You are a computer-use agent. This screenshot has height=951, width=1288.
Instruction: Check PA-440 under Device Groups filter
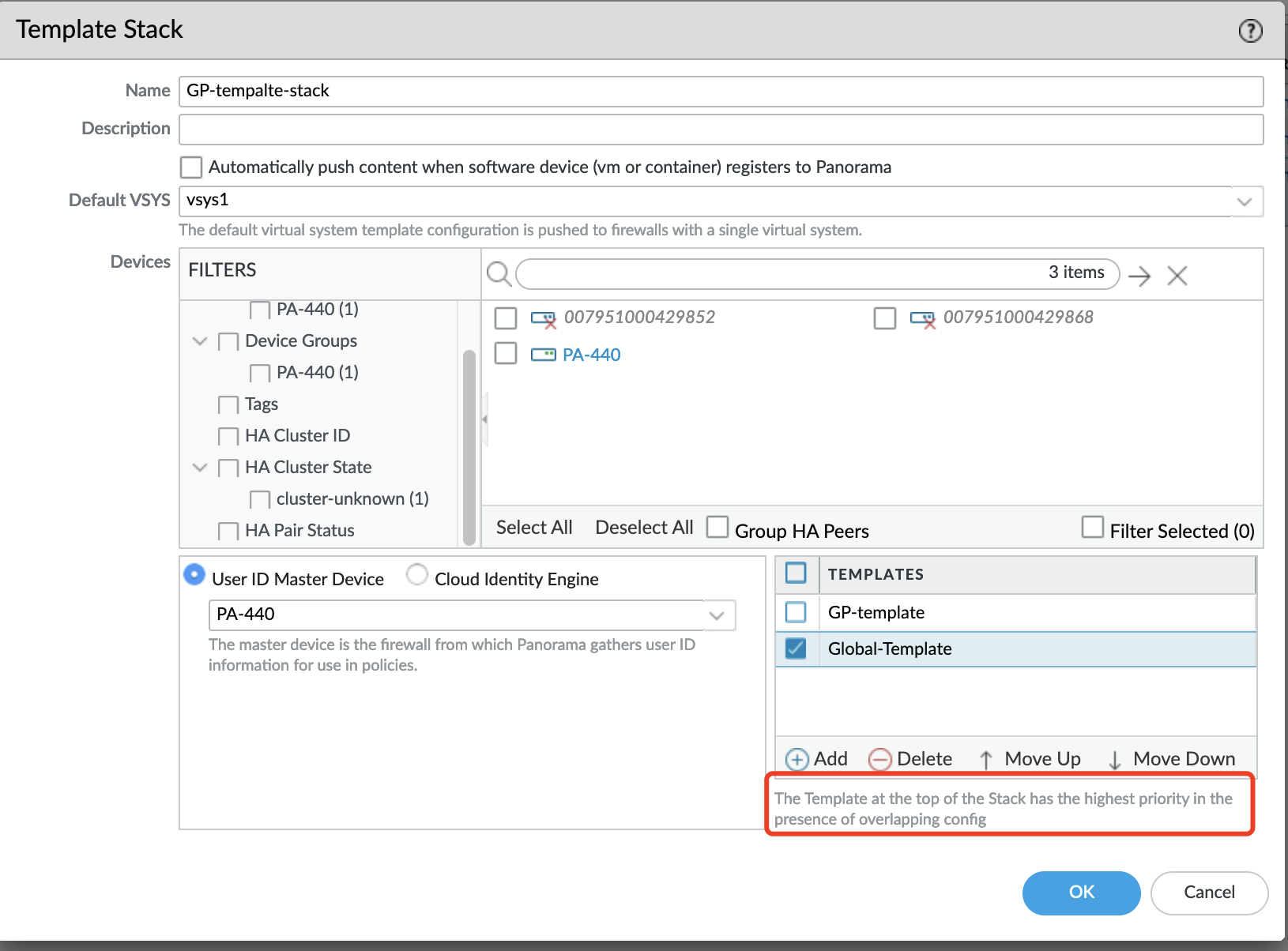260,373
